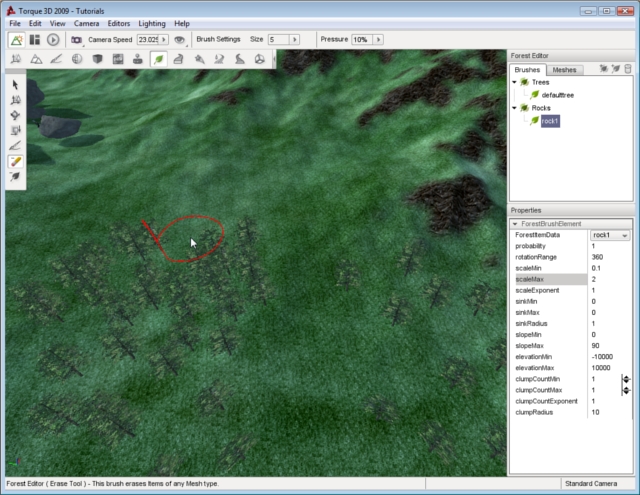640x495 pixels.
Task: Collapse the Rocks brush group
Action: pyautogui.click(x=514, y=108)
